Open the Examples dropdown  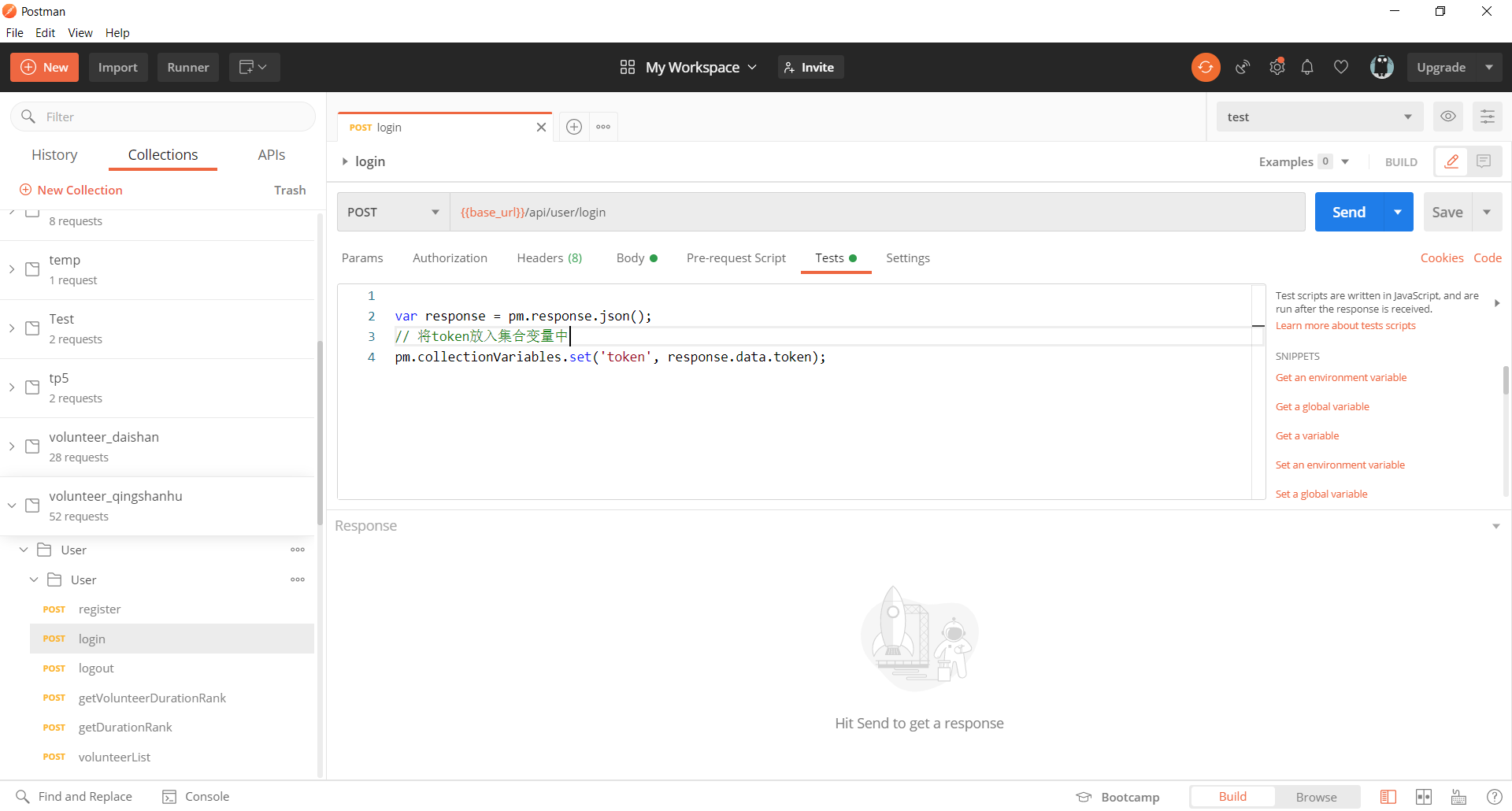(1304, 161)
